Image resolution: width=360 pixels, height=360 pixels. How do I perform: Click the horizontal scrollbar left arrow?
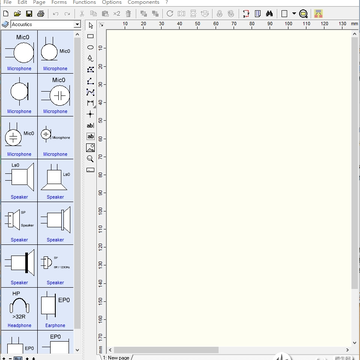click(110, 350)
